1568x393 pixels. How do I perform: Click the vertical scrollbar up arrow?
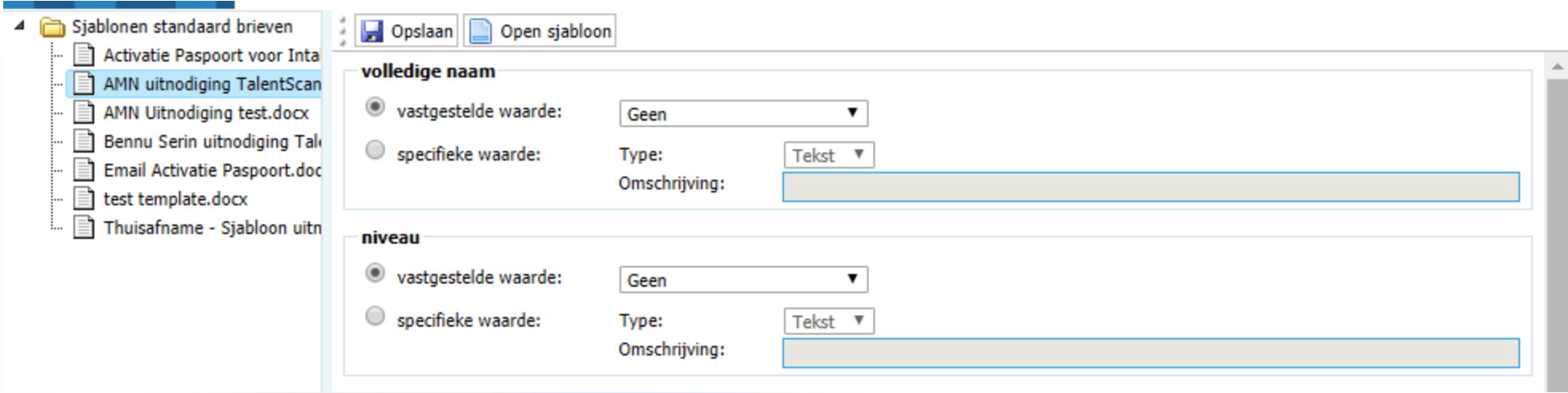[x=1557, y=67]
